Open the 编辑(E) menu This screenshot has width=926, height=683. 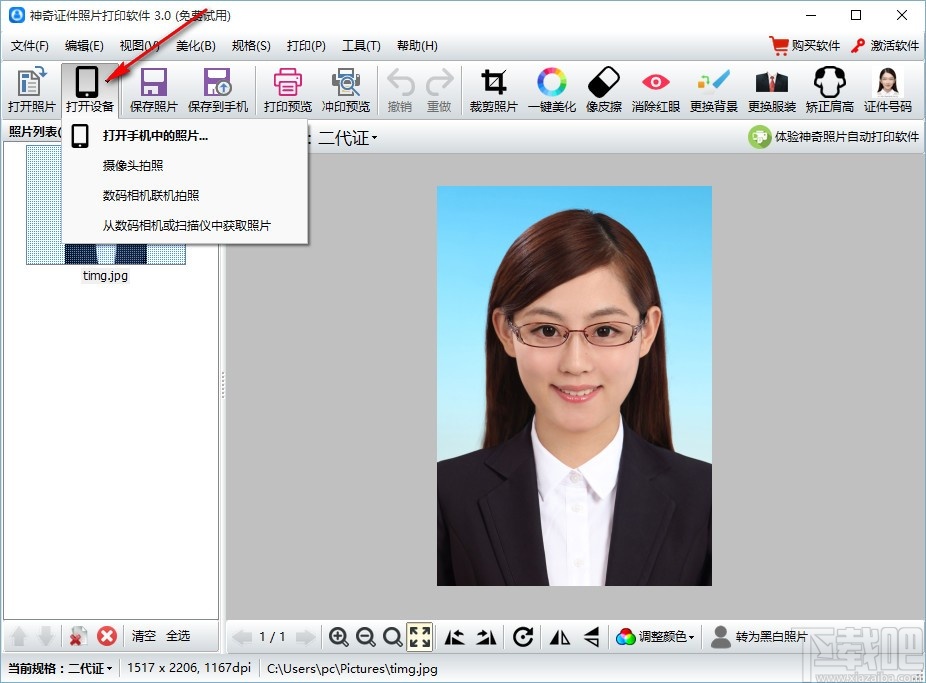(84, 45)
